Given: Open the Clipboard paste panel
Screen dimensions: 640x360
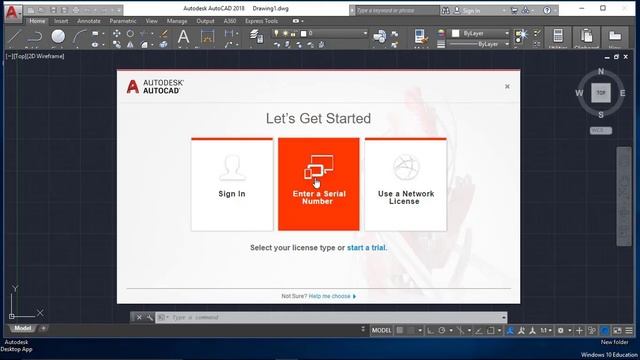Looking at the screenshot, I should click(587, 38).
